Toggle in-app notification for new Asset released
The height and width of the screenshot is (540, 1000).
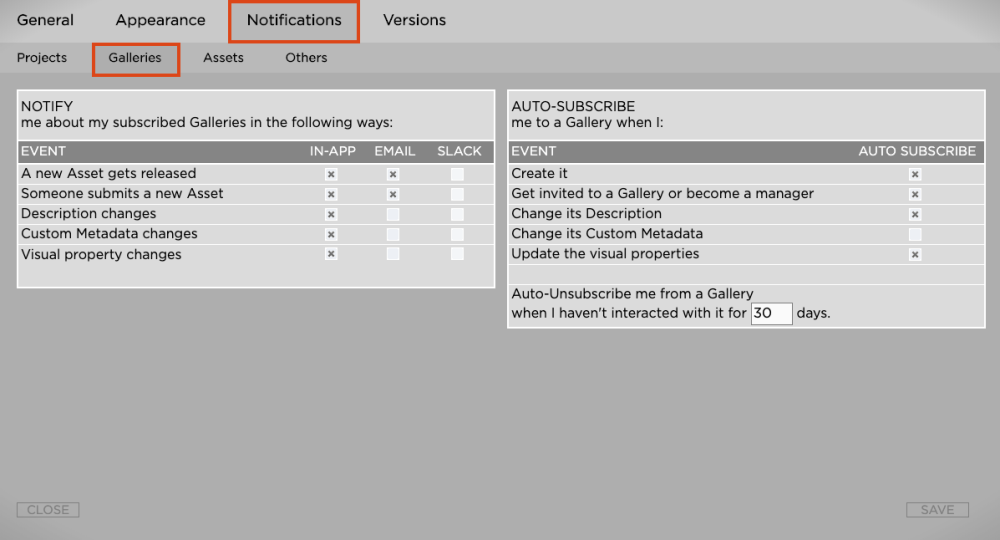331,174
